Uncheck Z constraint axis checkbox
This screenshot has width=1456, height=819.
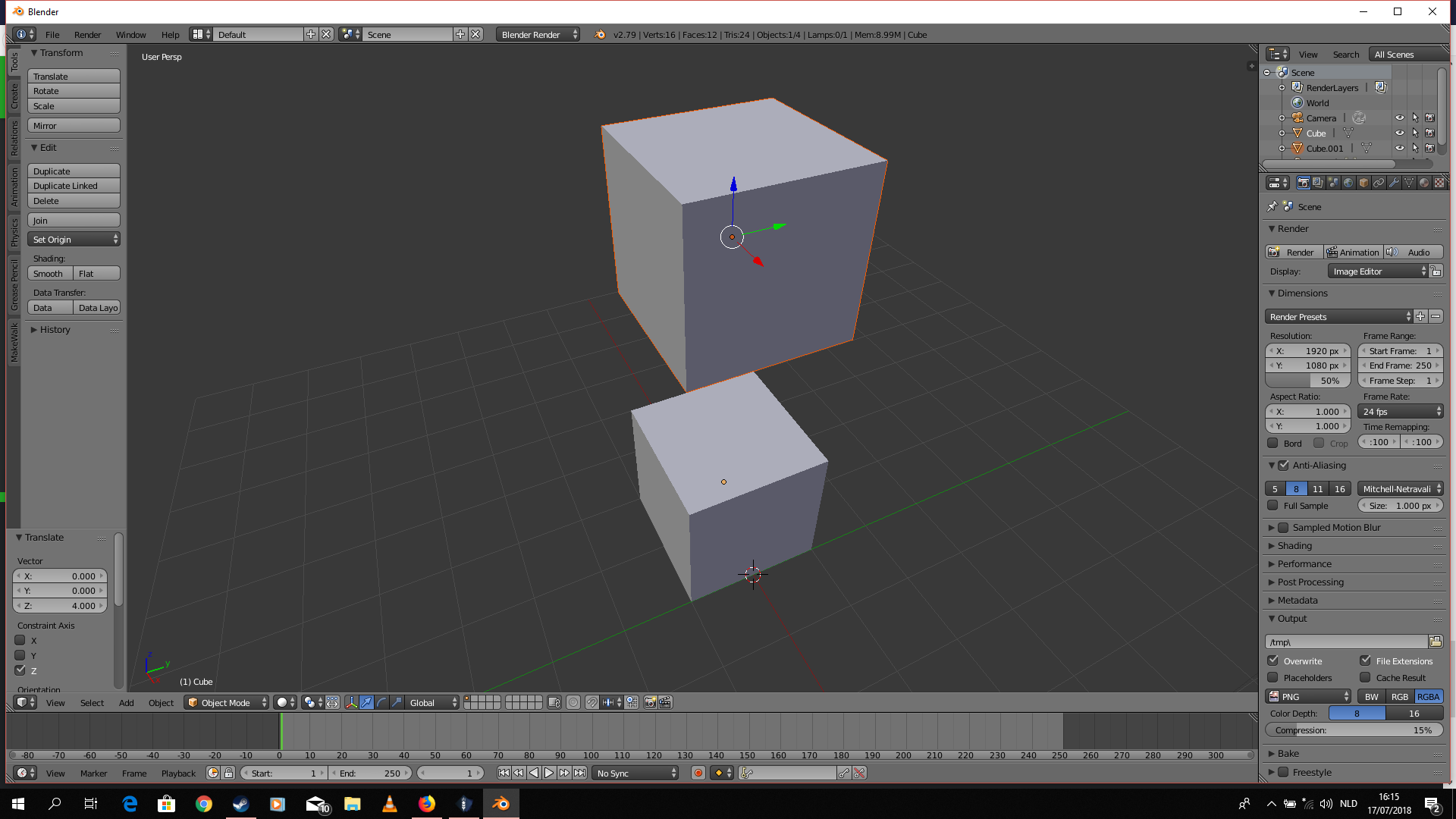[x=20, y=670]
